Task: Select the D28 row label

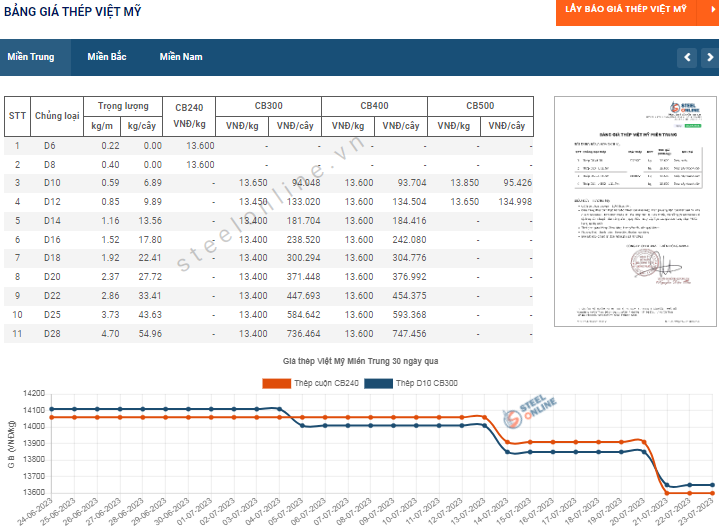Action: [52, 334]
